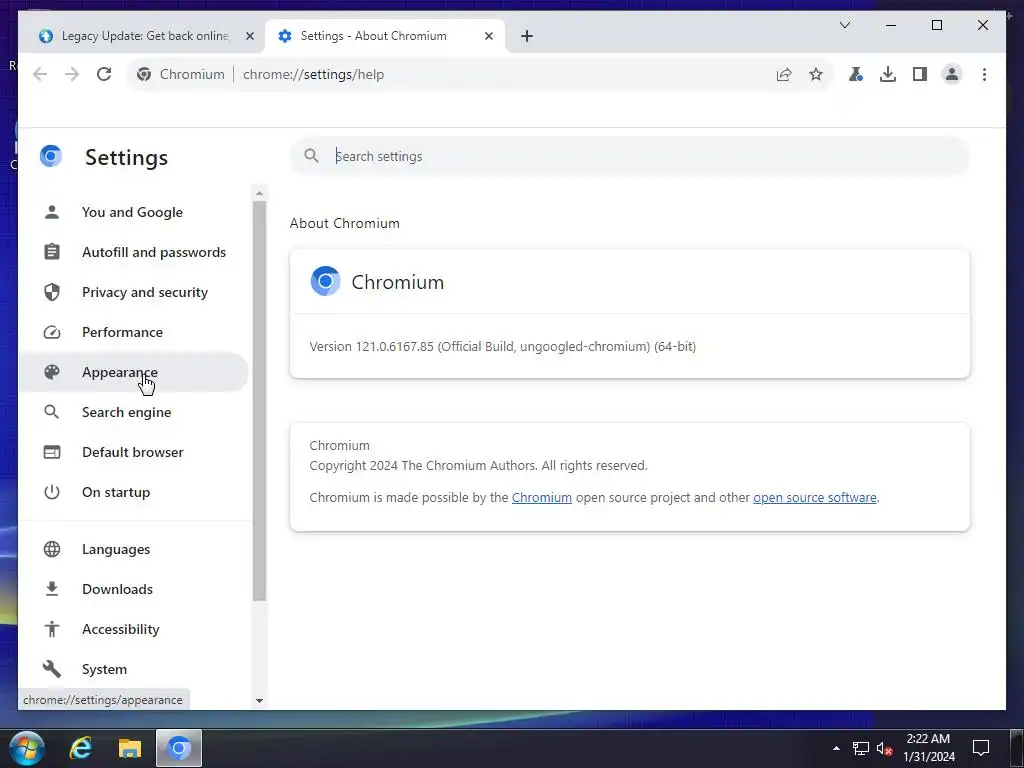Screen dimensions: 1024x768
Task: Open the Windows Start button
Action: [27, 748]
